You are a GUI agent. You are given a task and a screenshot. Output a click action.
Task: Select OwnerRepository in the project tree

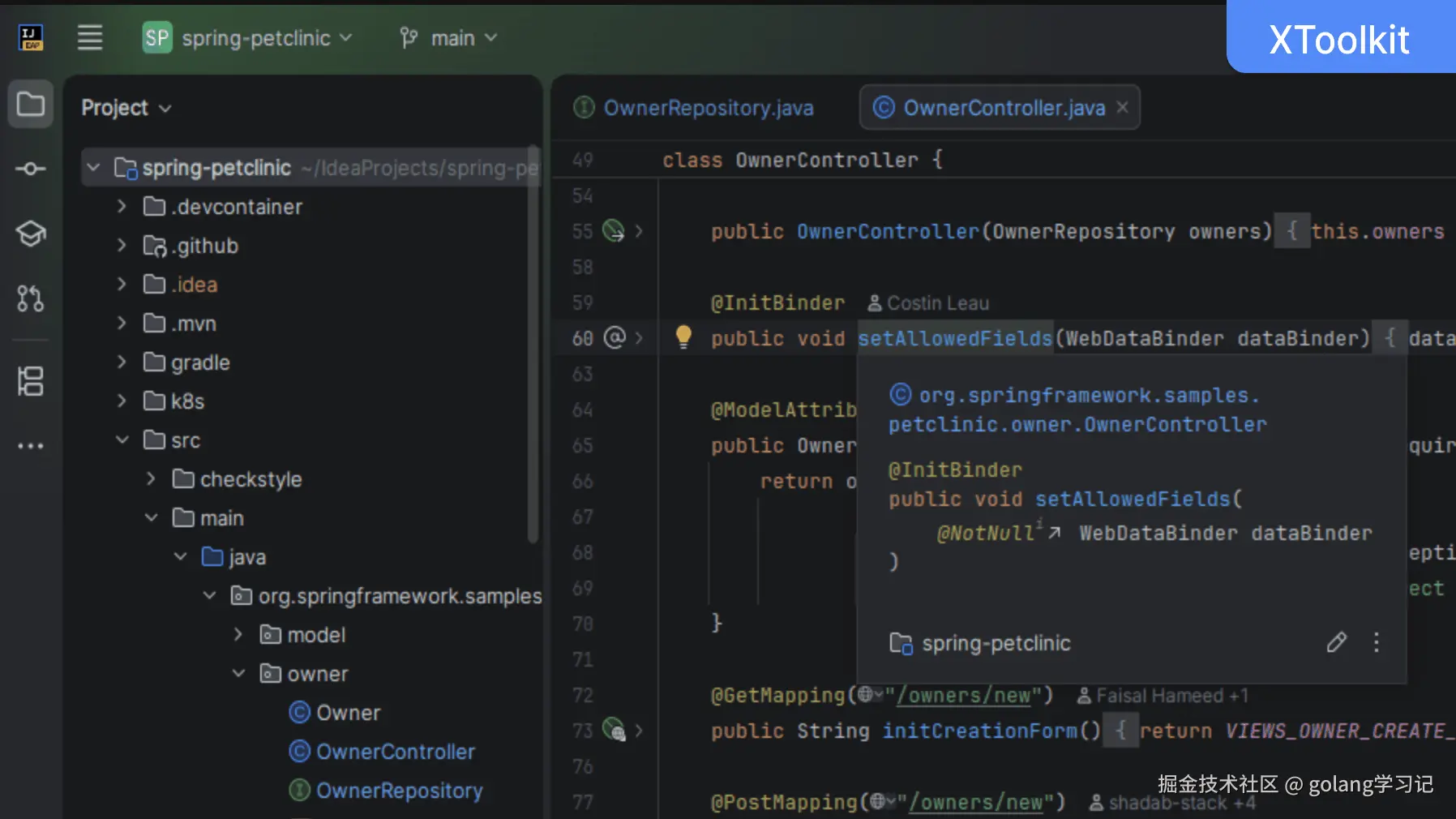tap(399, 791)
